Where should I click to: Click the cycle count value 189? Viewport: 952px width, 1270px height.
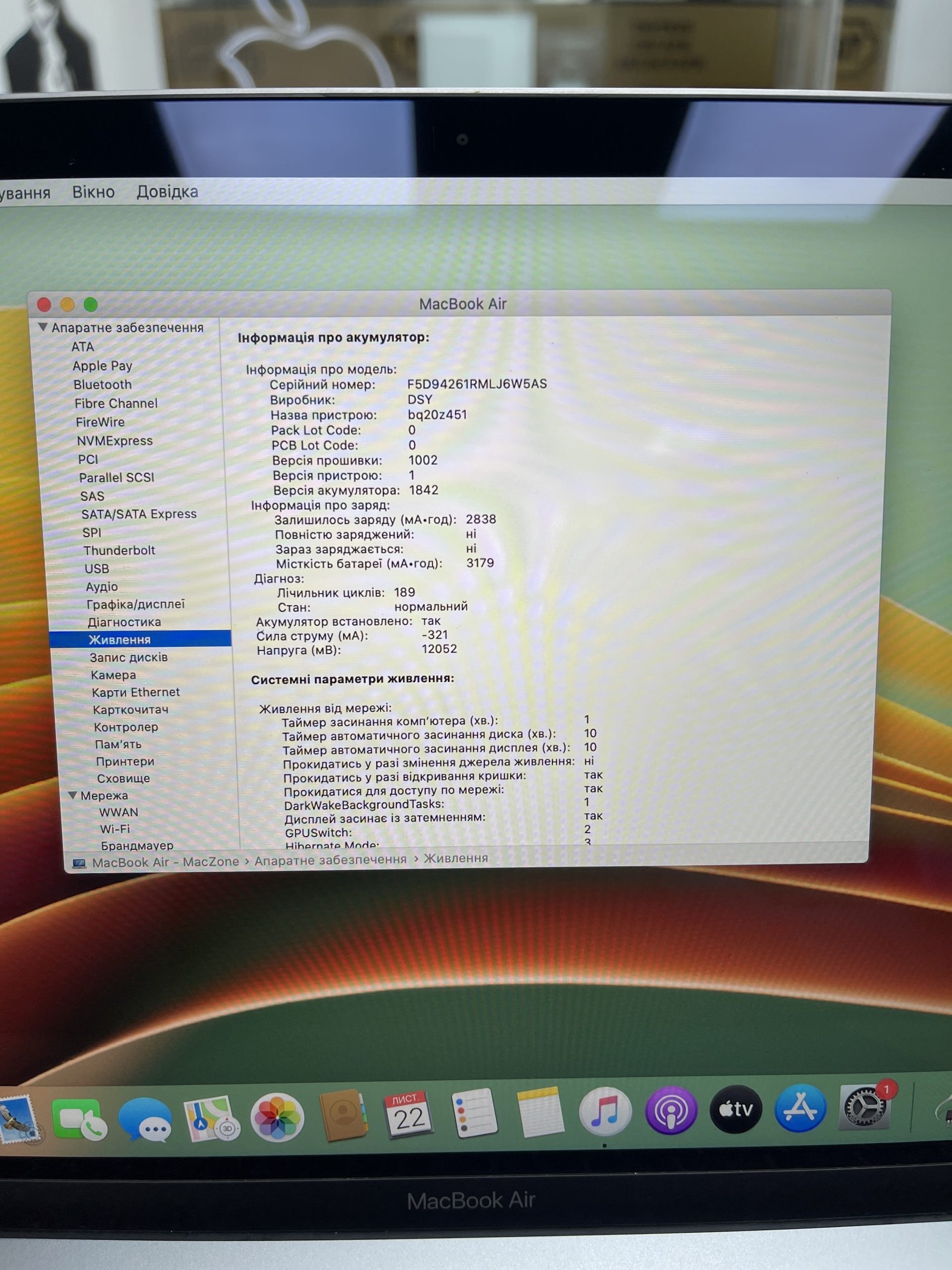tap(405, 592)
